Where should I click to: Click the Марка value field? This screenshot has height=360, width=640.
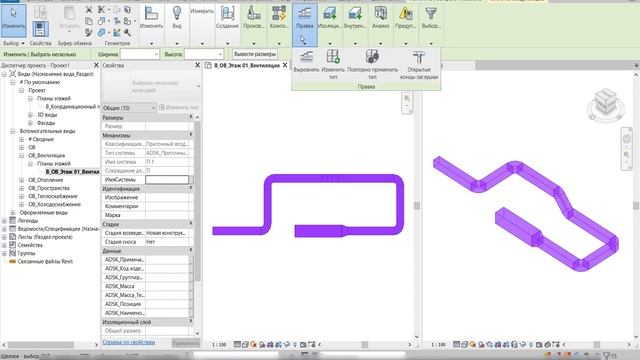(x=167, y=215)
